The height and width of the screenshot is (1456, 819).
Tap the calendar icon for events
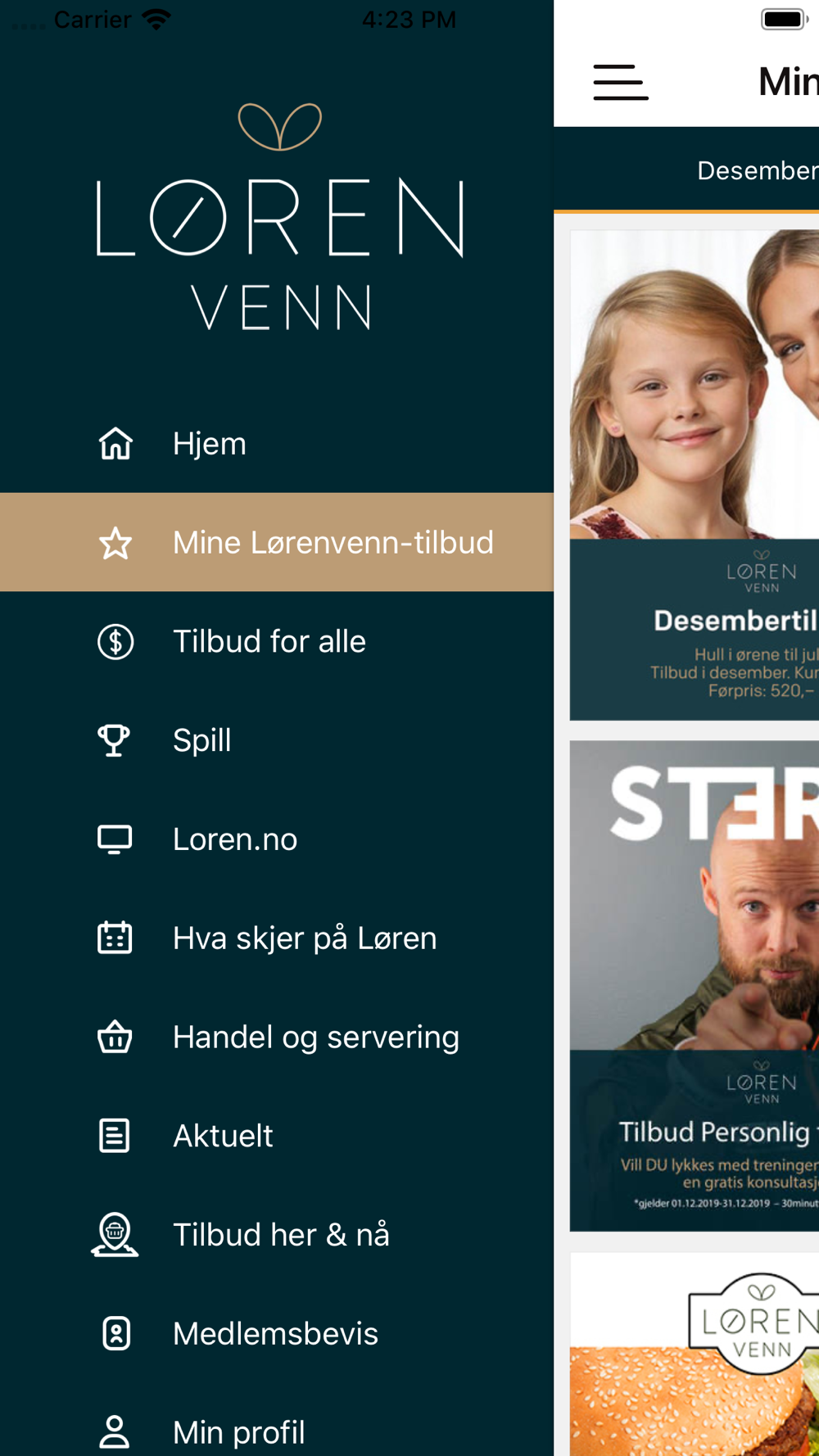click(115, 938)
